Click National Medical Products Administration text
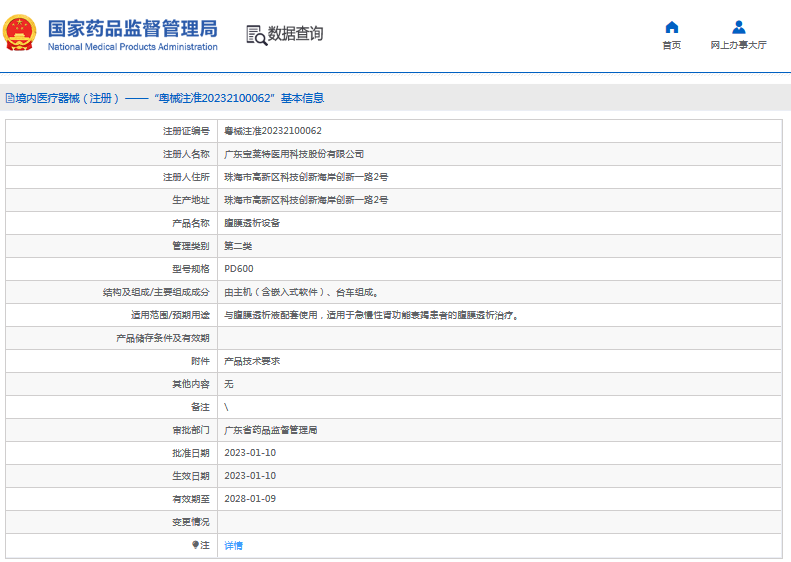Image resolution: width=791 pixels, height=562 pixels. click(133, 47)
